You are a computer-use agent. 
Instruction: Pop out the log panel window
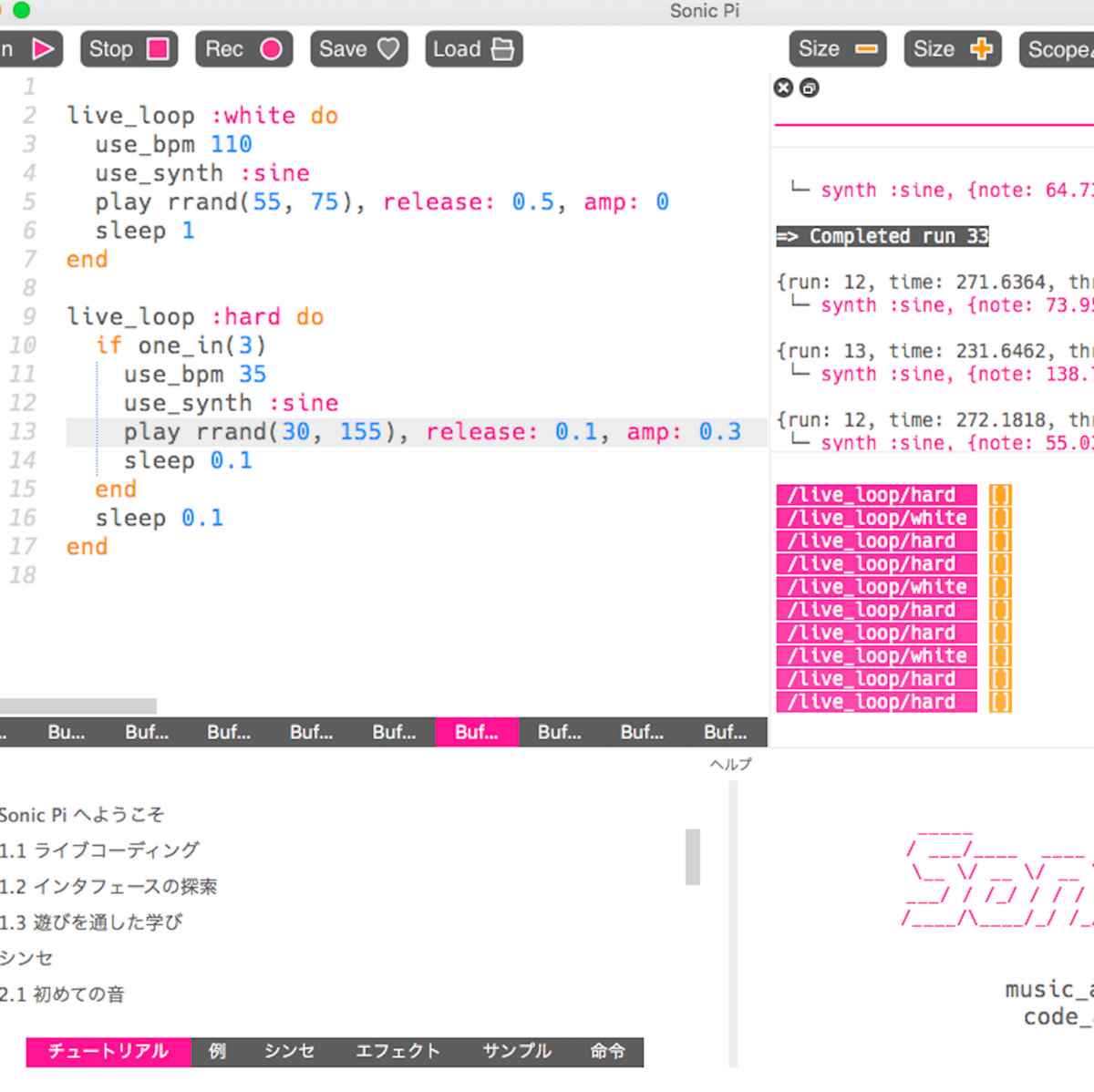click(809, 88)
